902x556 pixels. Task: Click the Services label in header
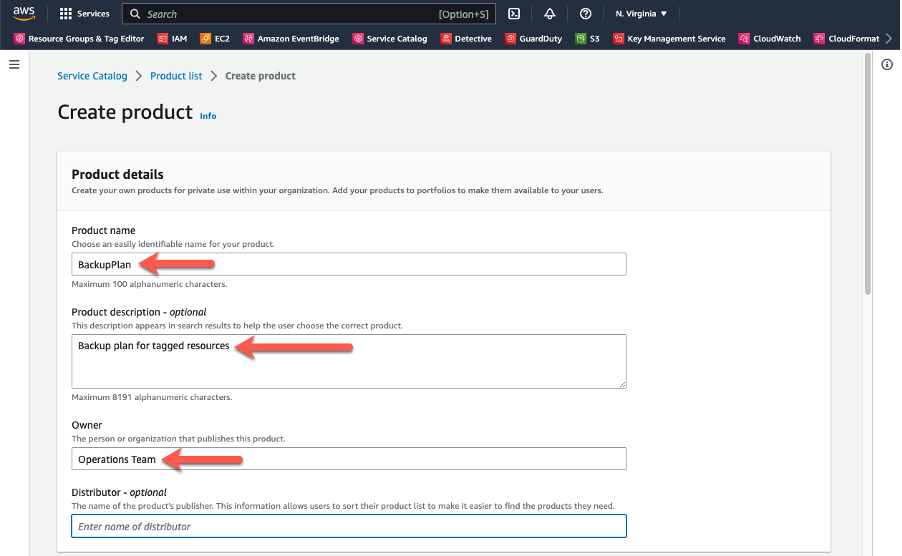93,14
